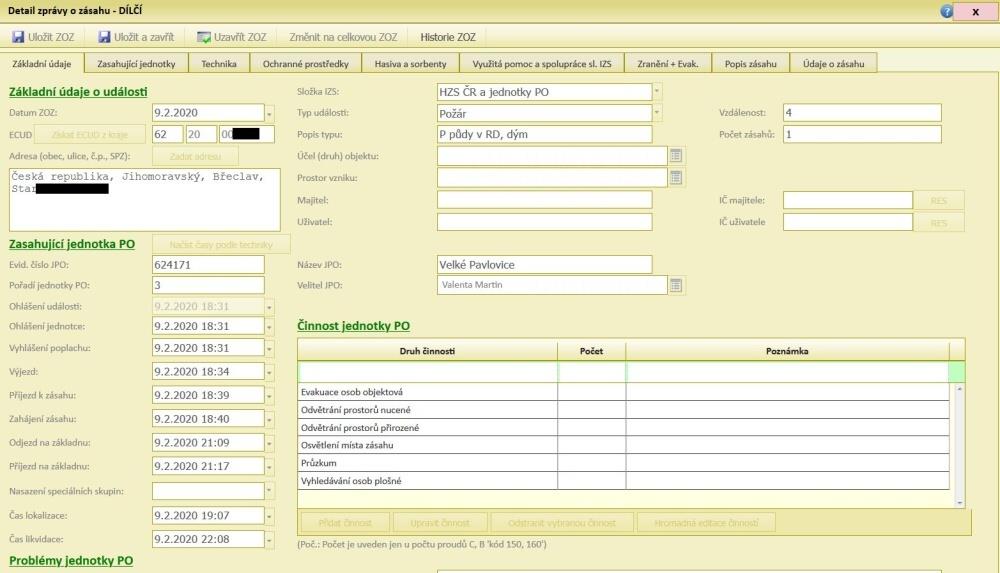Click the activity table down arrow

959,503
